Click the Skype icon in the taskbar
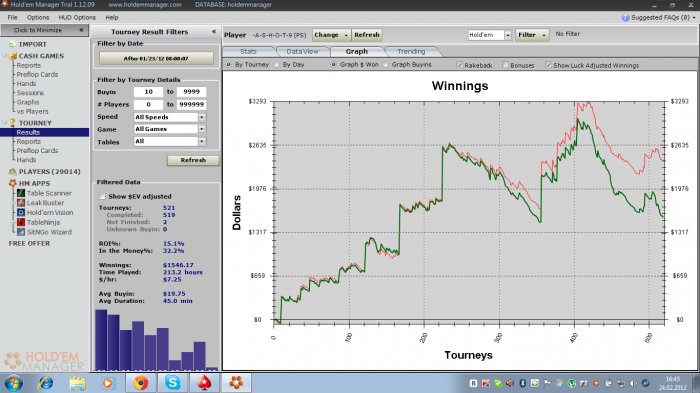 coord(172,383)
